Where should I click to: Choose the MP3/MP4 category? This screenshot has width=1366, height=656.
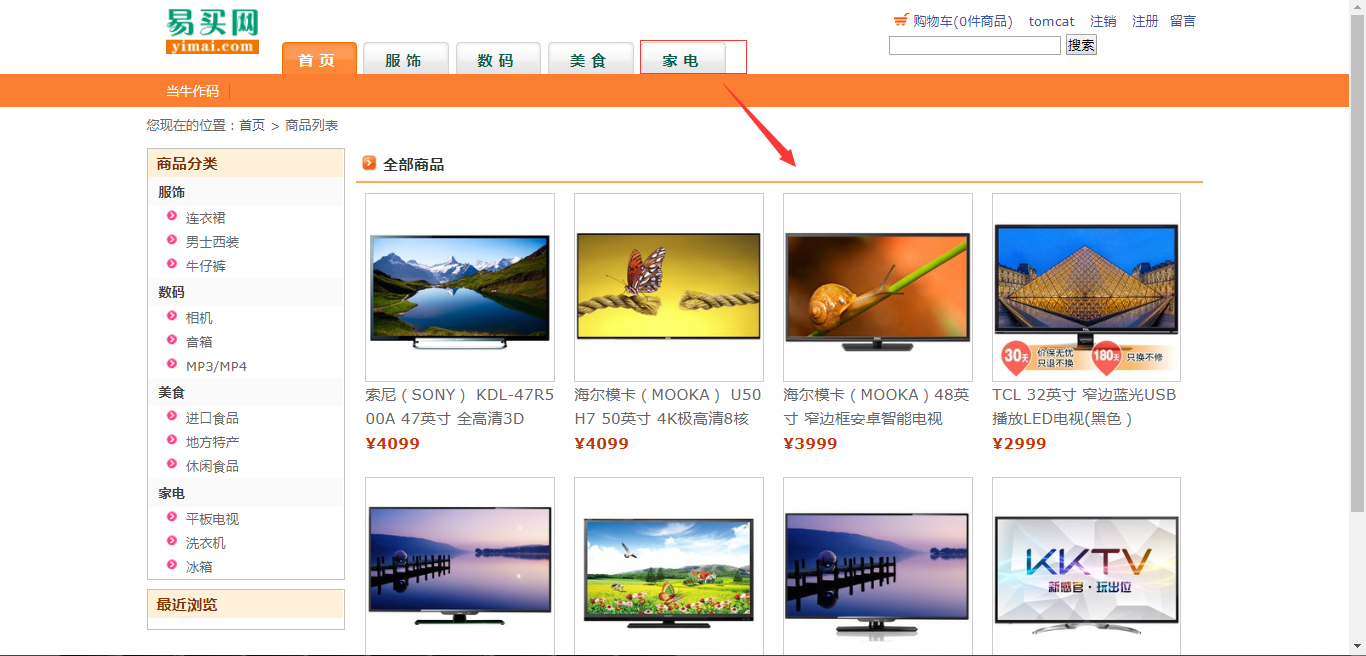pyautogui.click(x=216, y=366)
